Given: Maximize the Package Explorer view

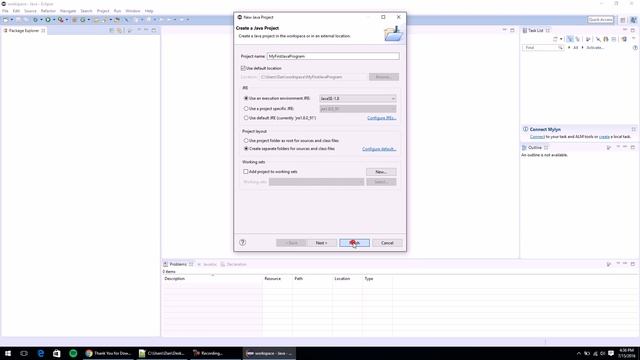Looking at the screenshot, I should point(154,30).
